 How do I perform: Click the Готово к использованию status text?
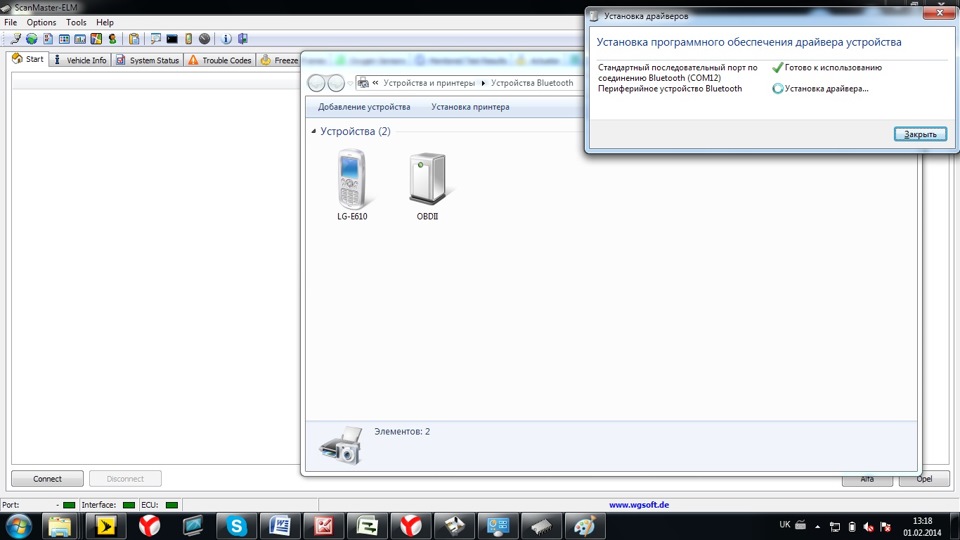click(833, 67)
